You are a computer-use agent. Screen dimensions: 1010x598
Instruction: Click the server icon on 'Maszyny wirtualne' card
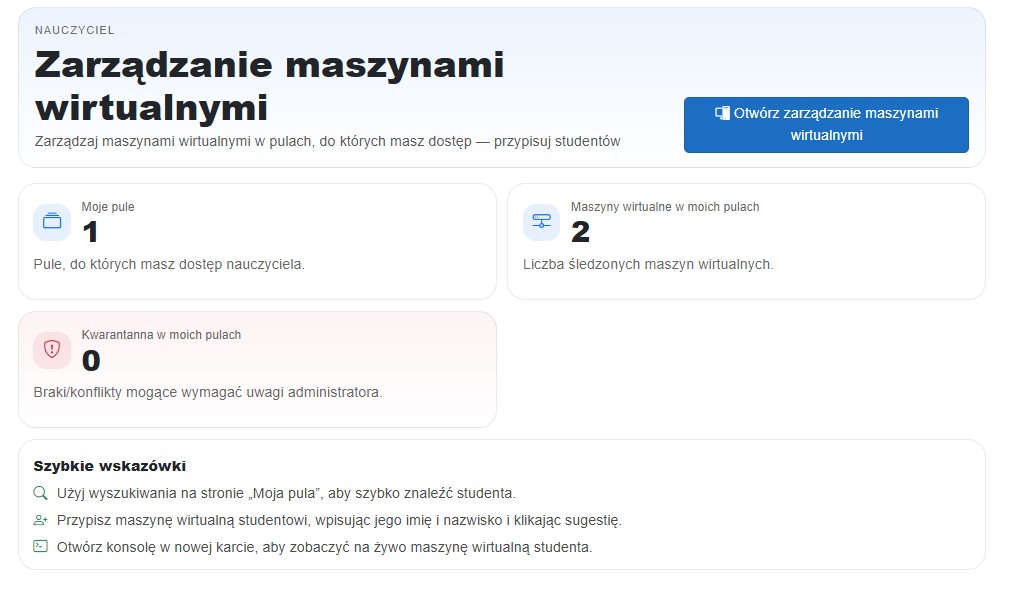tap(541, 222)
